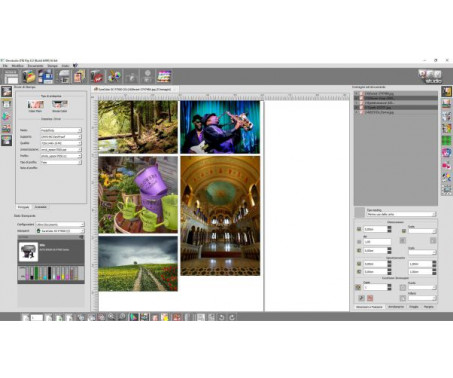Click the rotate clockwise icon in bottom toolbar

point(232,317)
